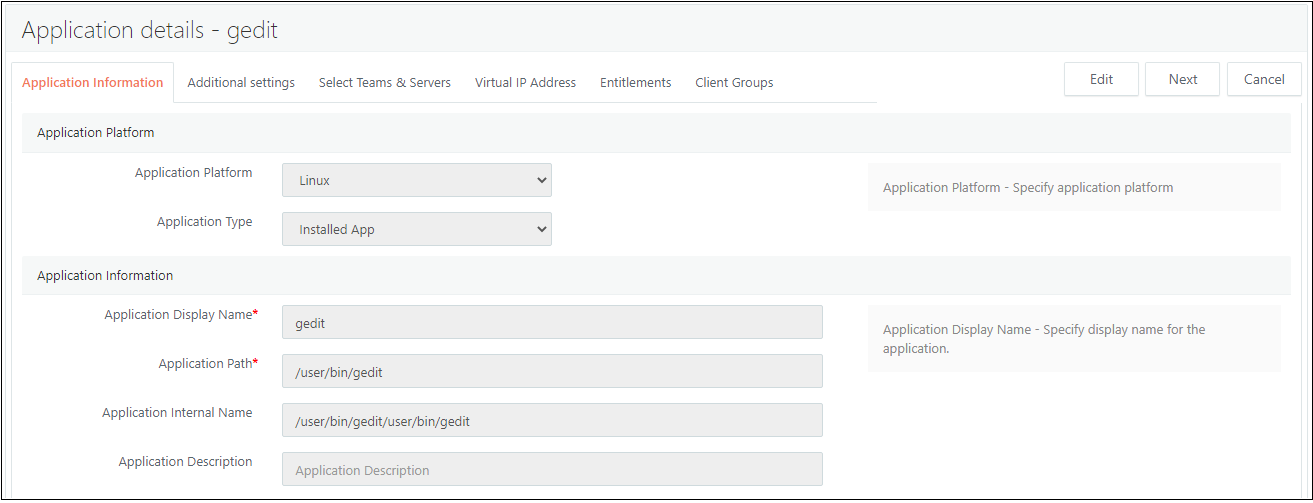
Task: Select the Application Path input field
Action: [x=552, y=372]
